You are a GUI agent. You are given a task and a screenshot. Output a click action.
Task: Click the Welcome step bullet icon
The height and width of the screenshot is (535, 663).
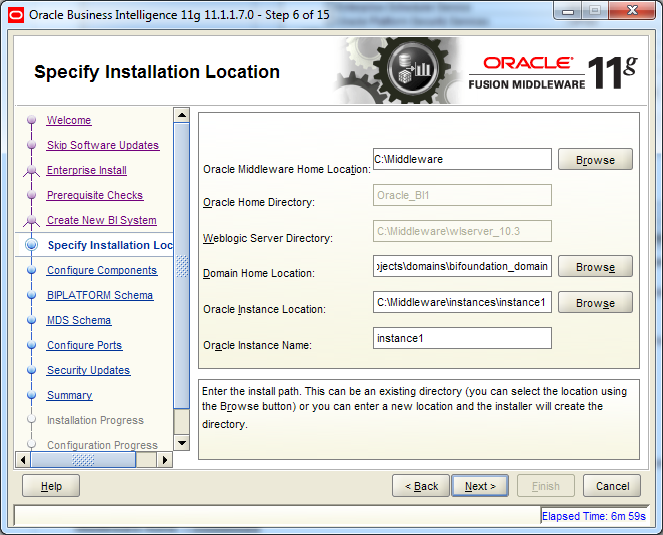31,120
